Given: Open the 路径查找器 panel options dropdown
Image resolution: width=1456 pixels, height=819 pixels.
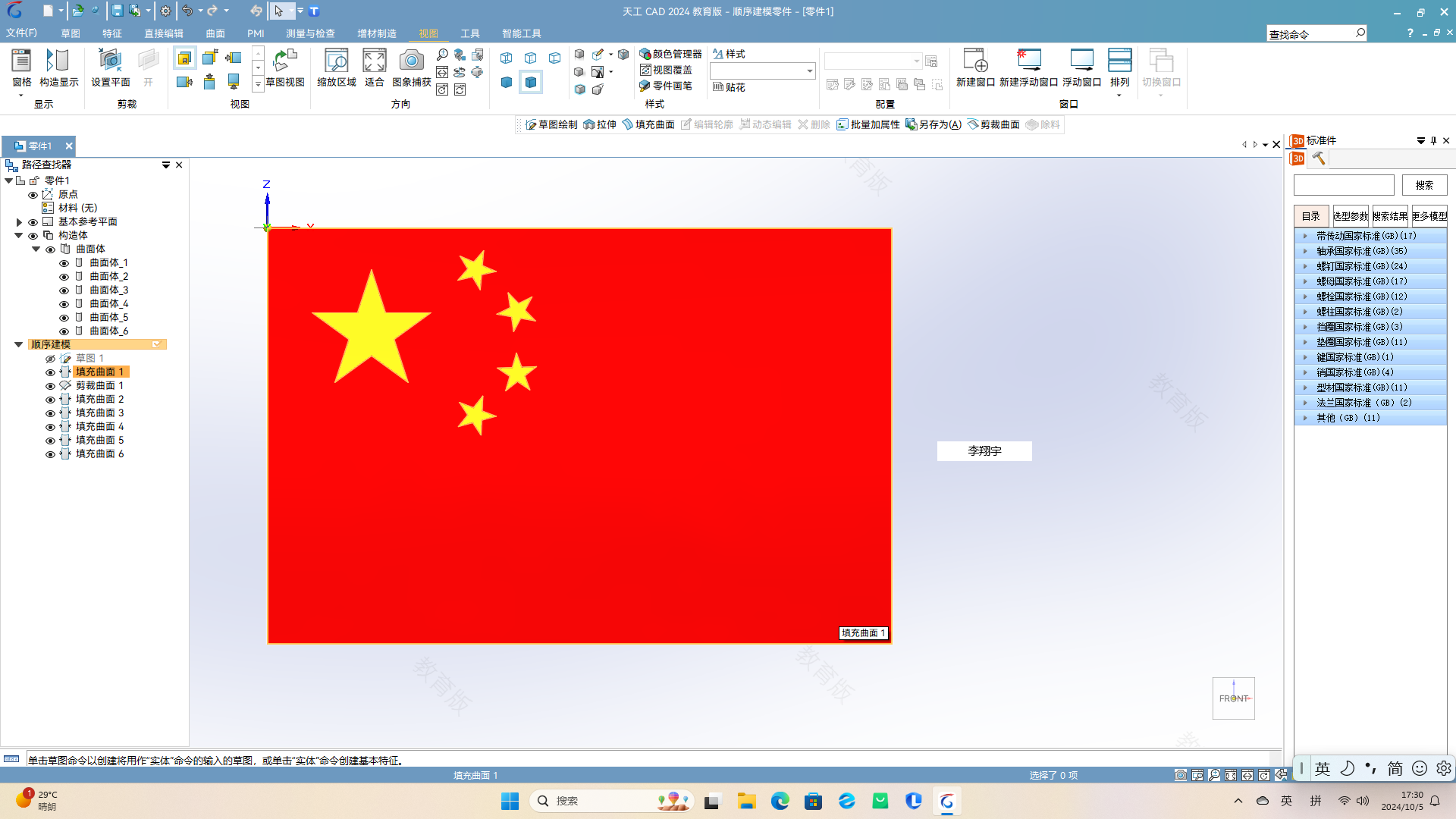Looking at the screenshot, I should 166,165.
